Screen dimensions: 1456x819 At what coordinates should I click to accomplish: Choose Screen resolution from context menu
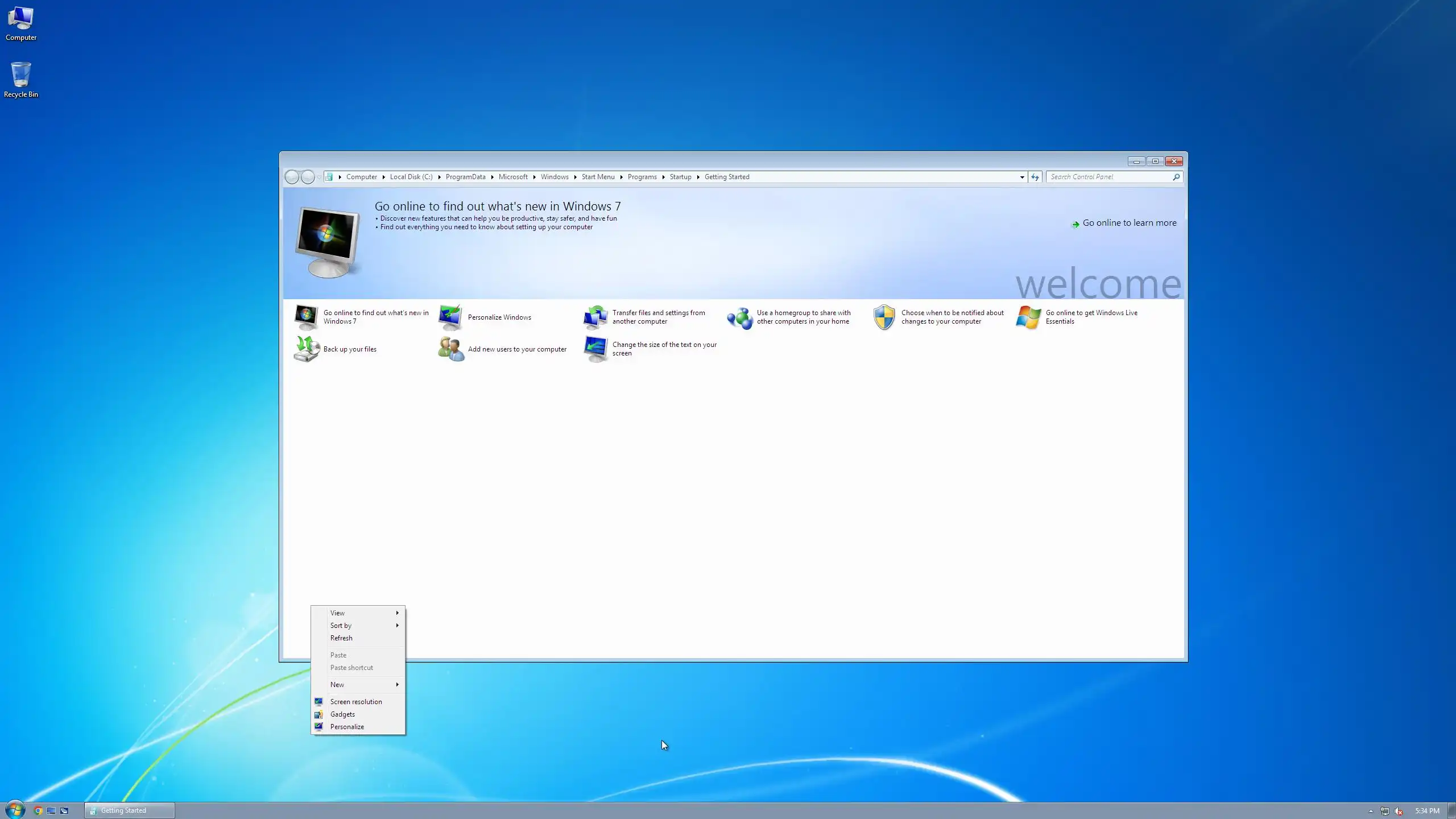[356, 701]
